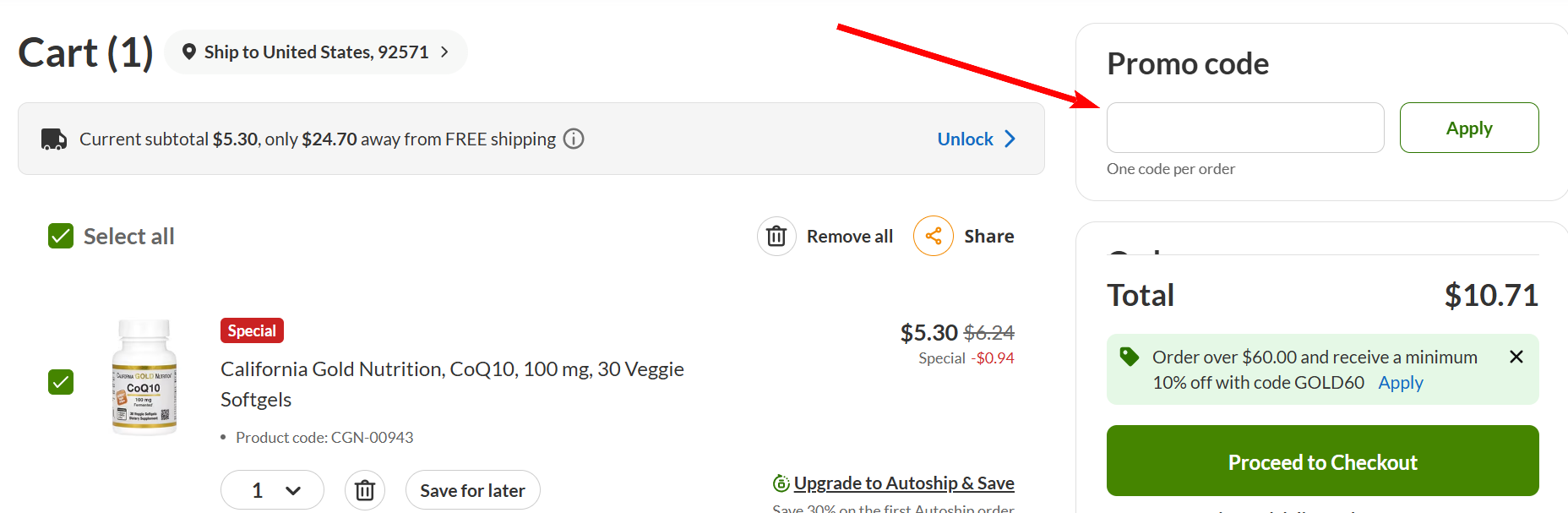Toggle the Select all checkbox
1568x513 pixels.
tap(61, 236)
